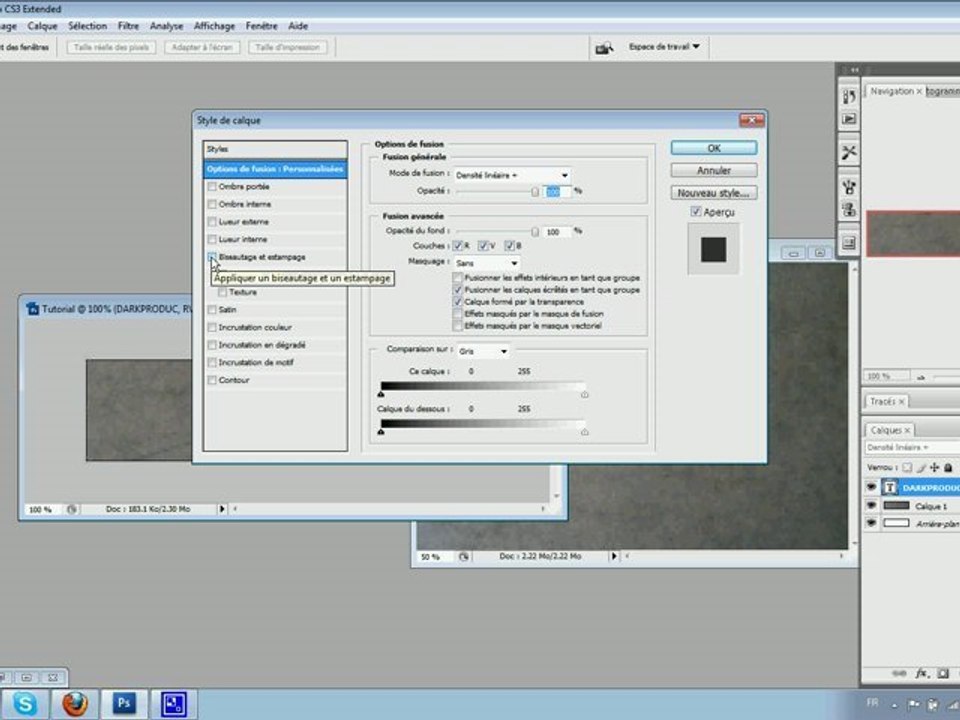This screenshot has width=960, height=720.
Task: Open Skype from the taskbar
Action: 25,703
